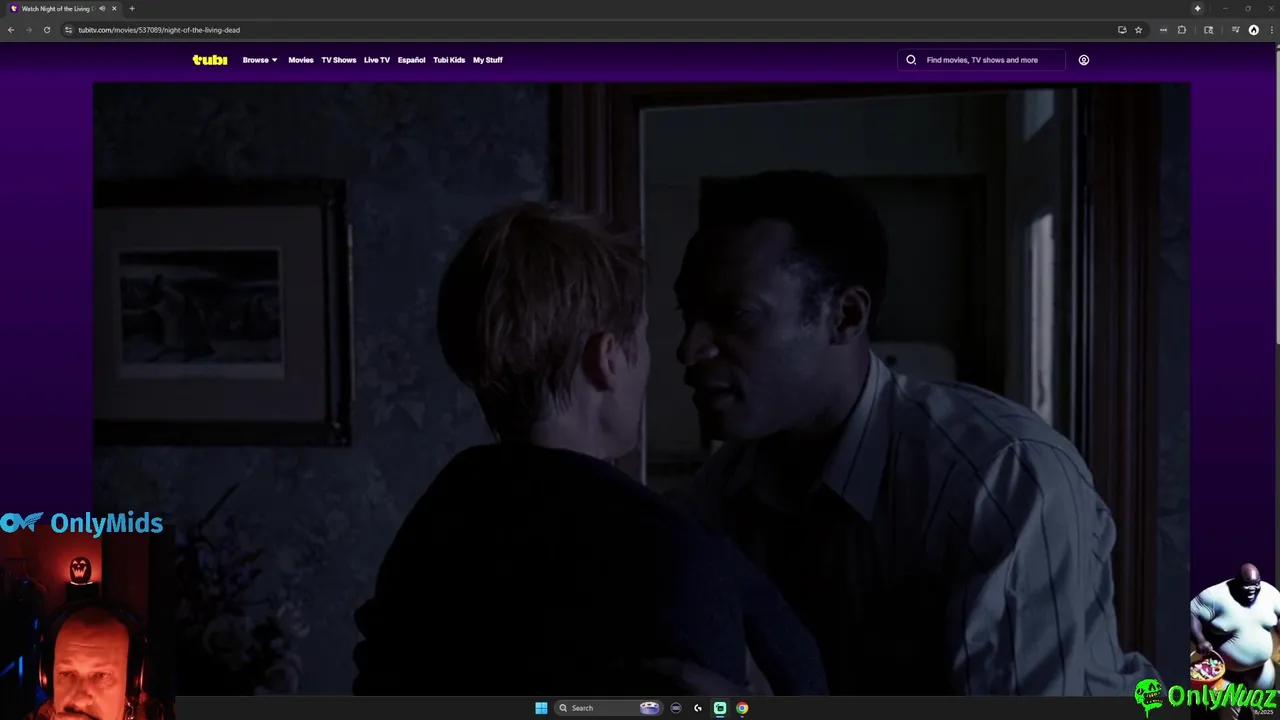Image resolution: width=1280 pixels, height=720 pixels.
Task: Click the magnifier icon in search box
Action: coord(911,60)
